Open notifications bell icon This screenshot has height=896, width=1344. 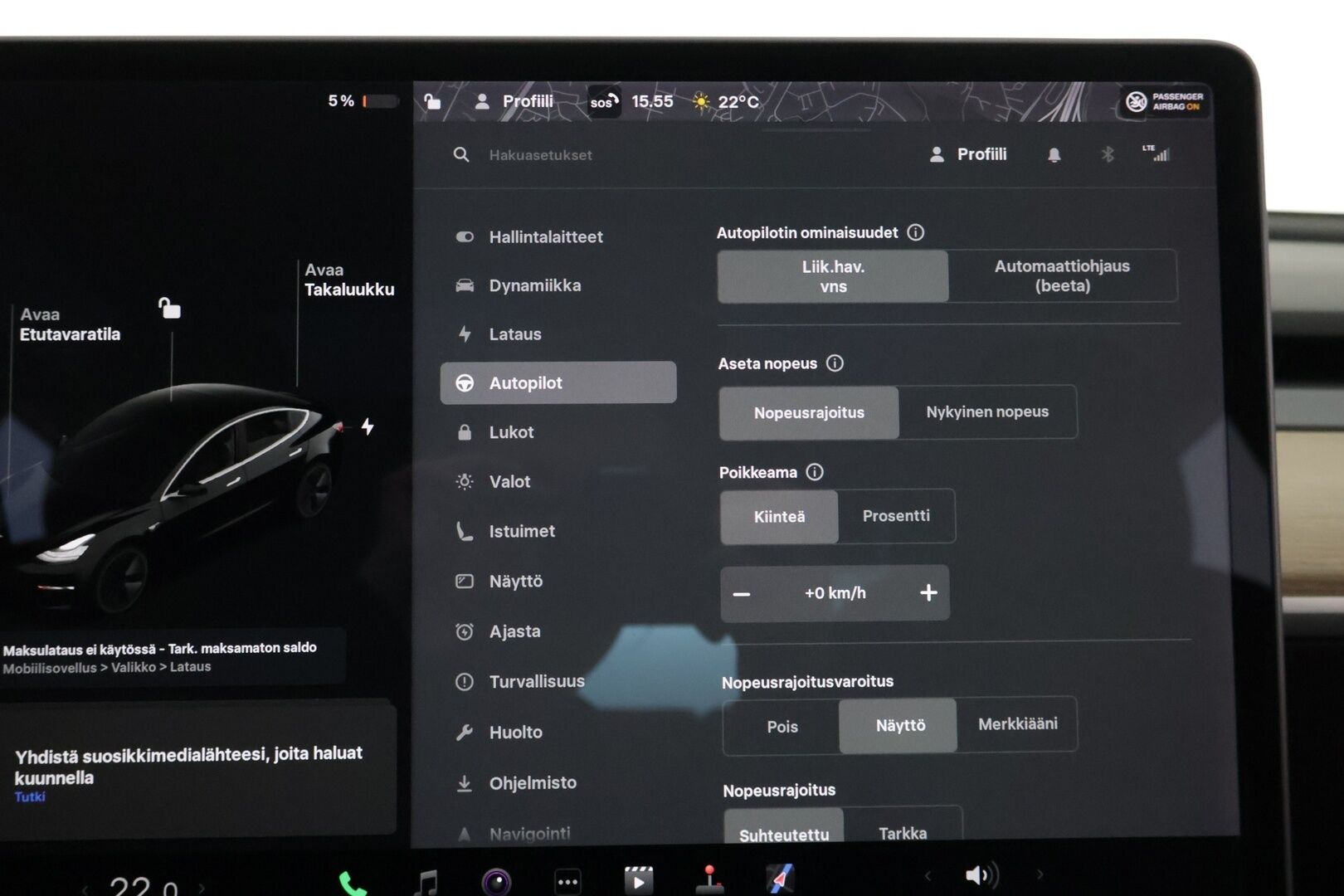point(1054,155)
